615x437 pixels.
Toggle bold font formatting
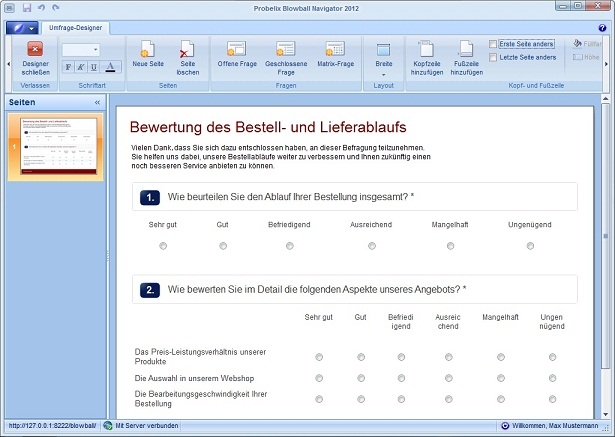[68, 67]
